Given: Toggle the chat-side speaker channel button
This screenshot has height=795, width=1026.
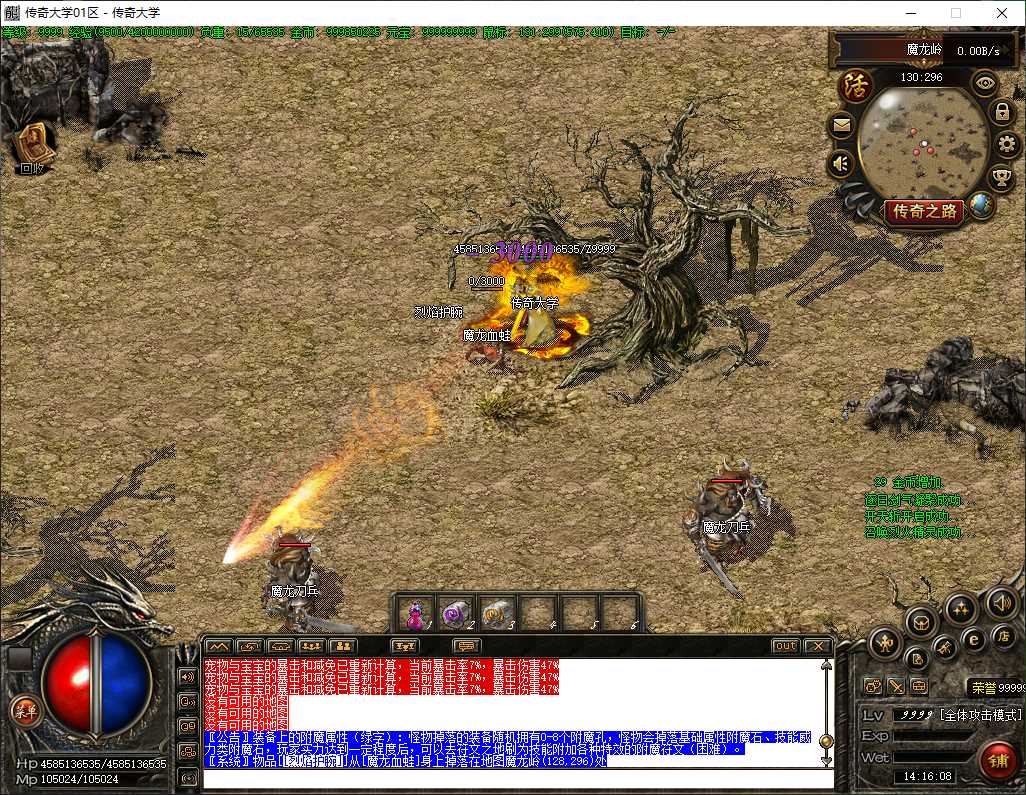Looking at the screenshot, I should [188, 677].
